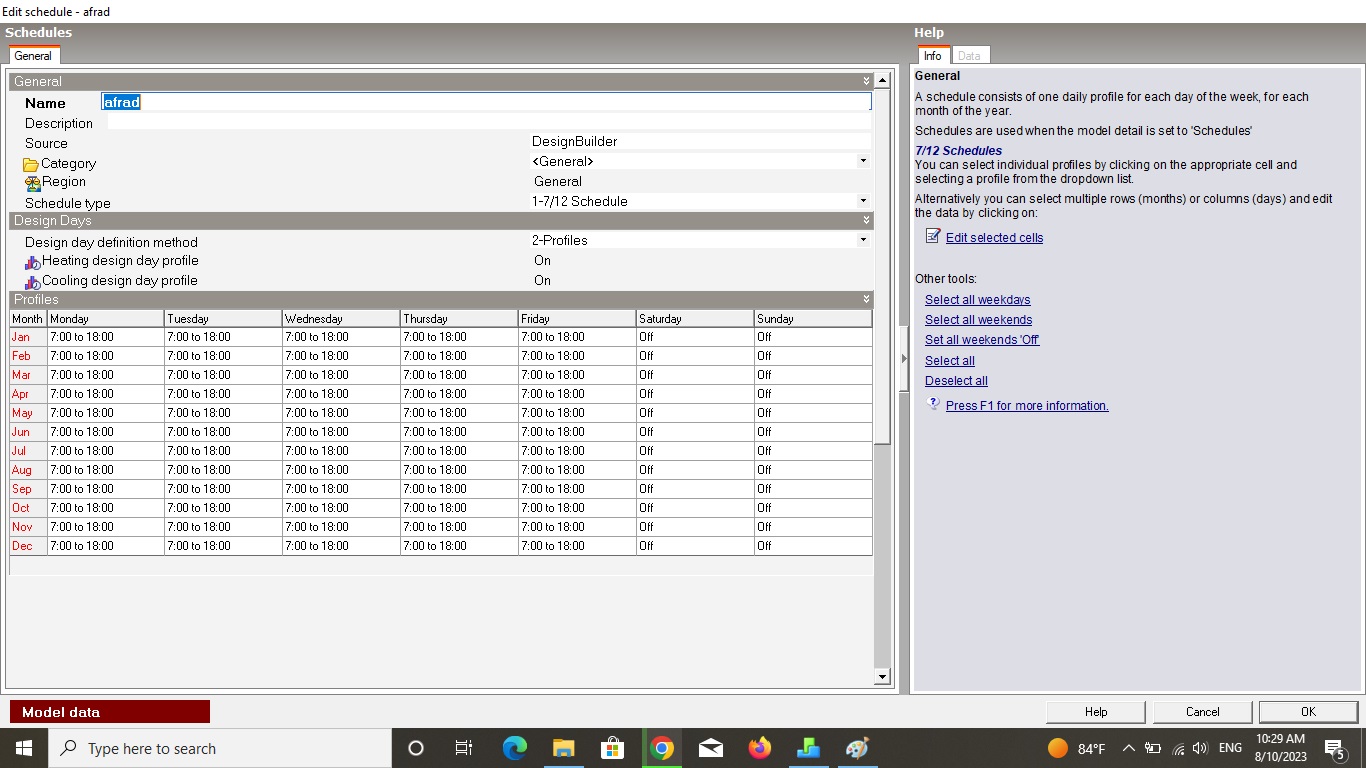This screenshot has width=1366, height=768.
Task: Click the Cancel button
Action: coord(1202,712)
